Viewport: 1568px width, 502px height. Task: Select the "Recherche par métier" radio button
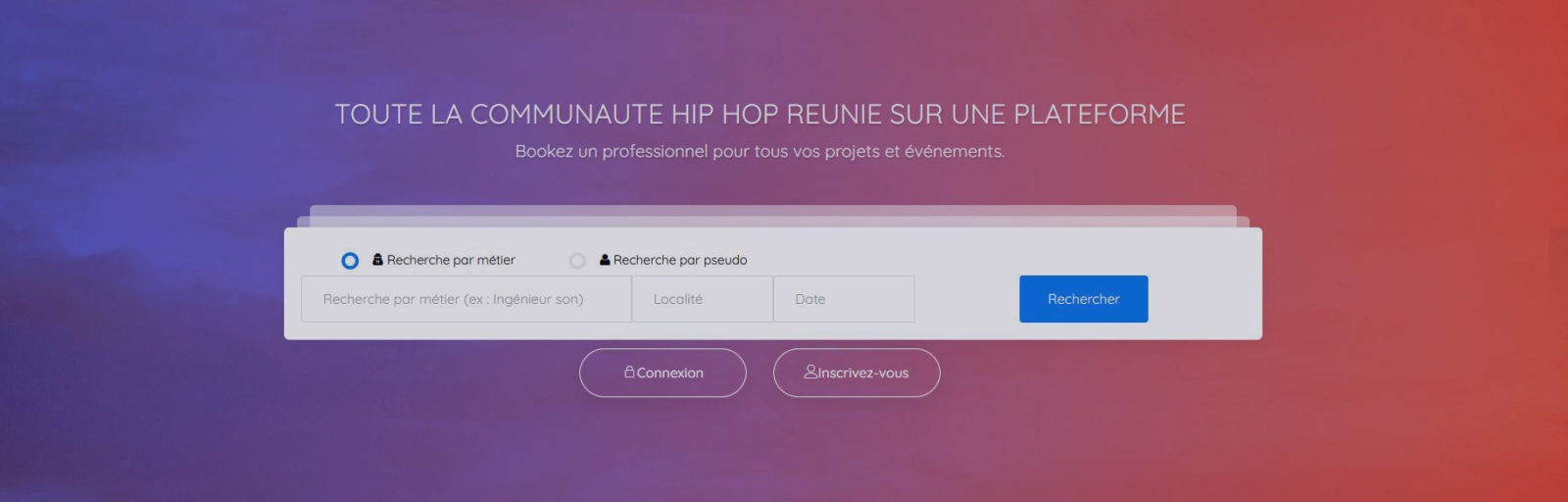[x=350, y=261]
